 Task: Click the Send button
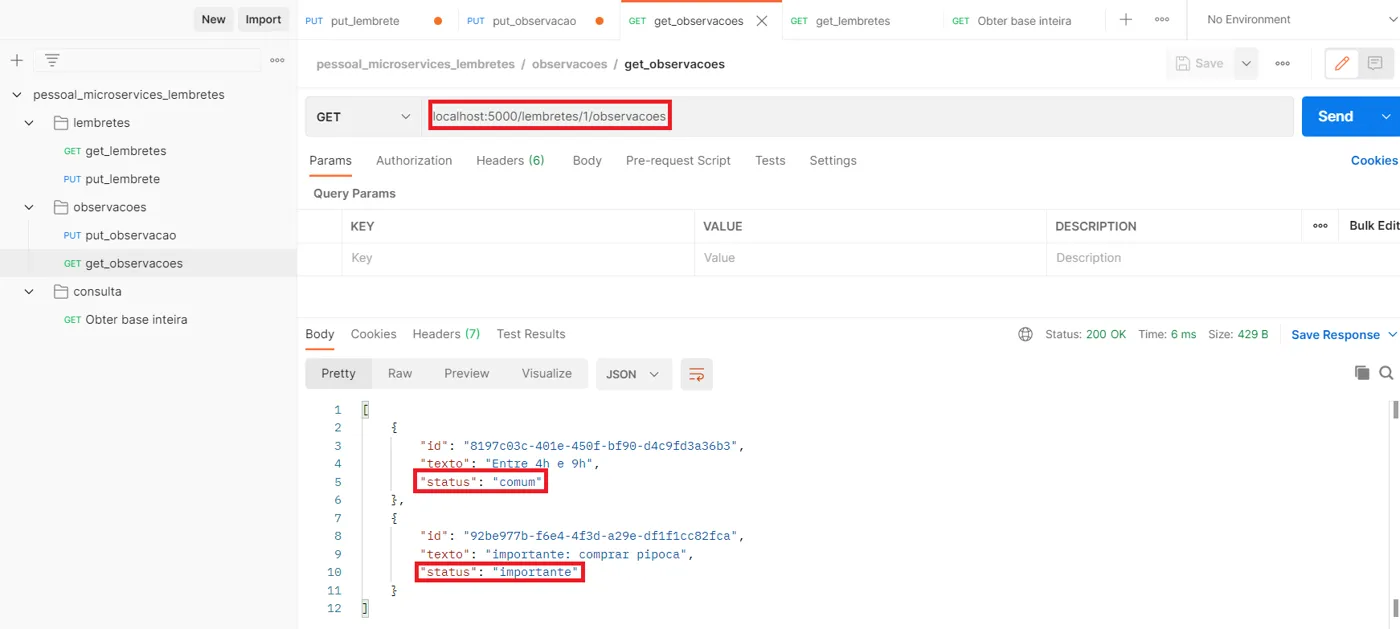(x=1337, y=117)
